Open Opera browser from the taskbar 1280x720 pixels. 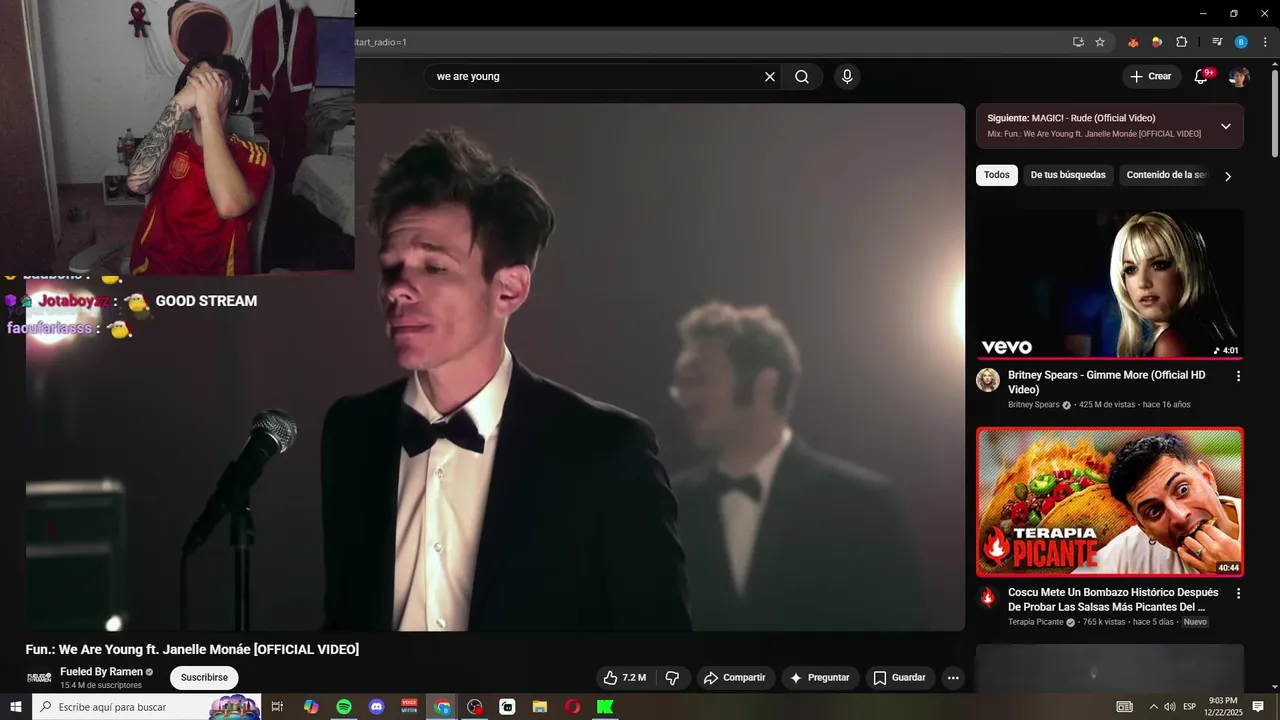pos(572,707)
